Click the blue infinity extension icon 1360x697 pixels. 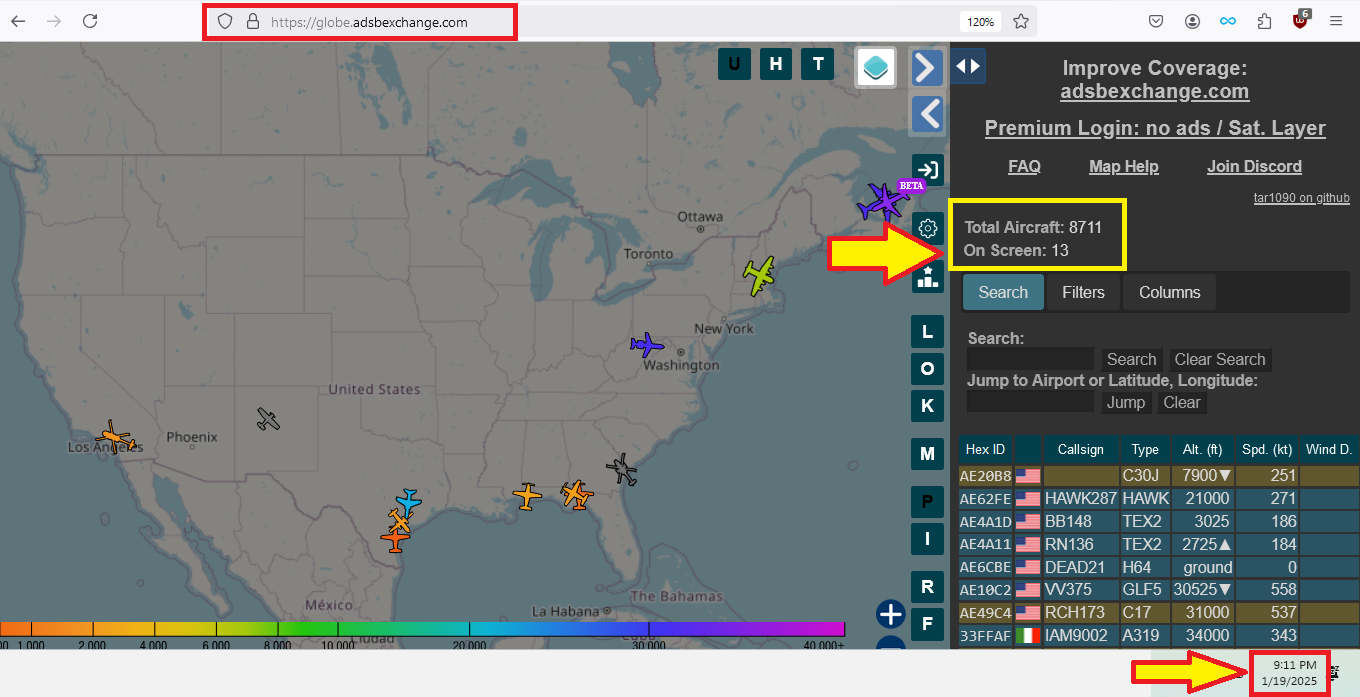click(1228, 21)
